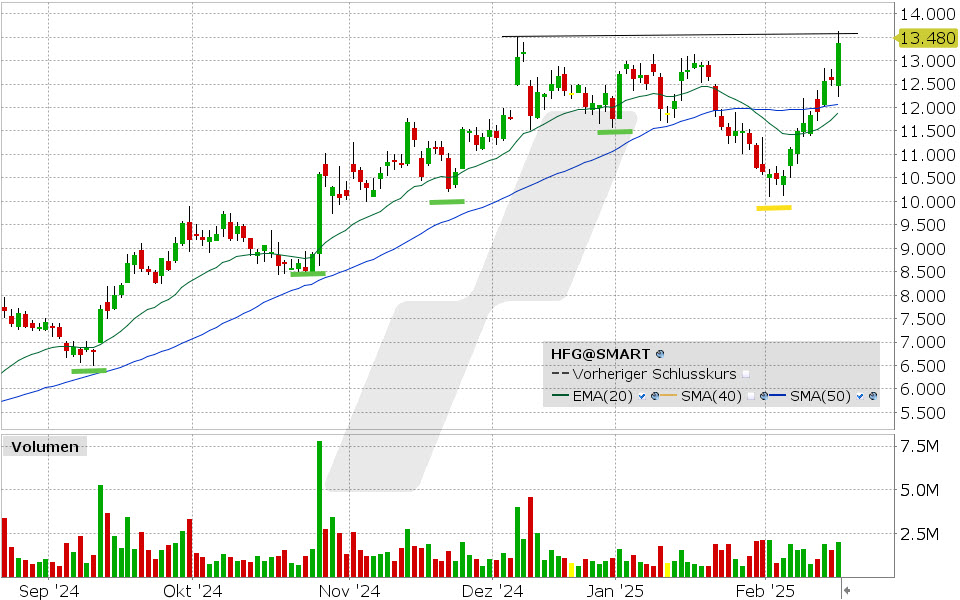Click the Feb '25 date axis label

click(765, 591)
